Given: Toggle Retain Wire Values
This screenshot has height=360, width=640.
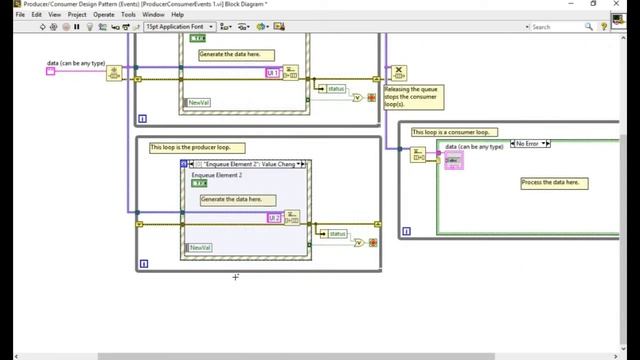Looking at the screenshot, I should 102,27.
